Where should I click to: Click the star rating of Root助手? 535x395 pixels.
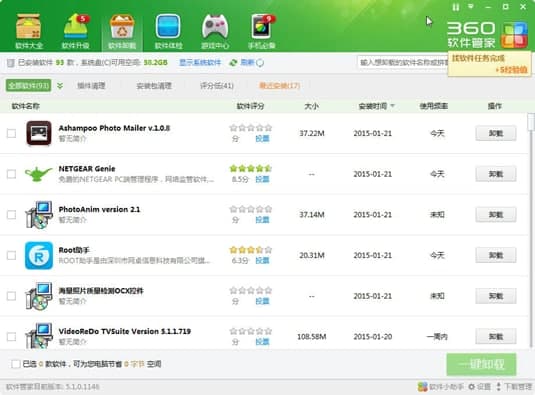point(251,250)
